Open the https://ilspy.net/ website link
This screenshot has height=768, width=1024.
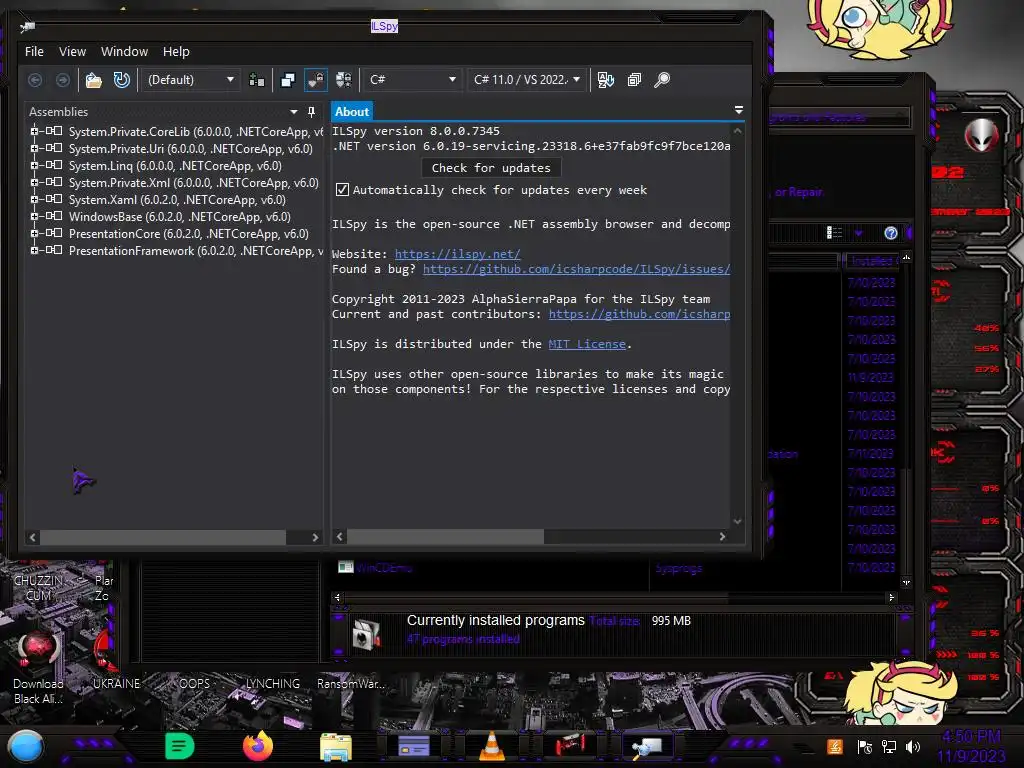pyautogui.click(x=457, y=254)
